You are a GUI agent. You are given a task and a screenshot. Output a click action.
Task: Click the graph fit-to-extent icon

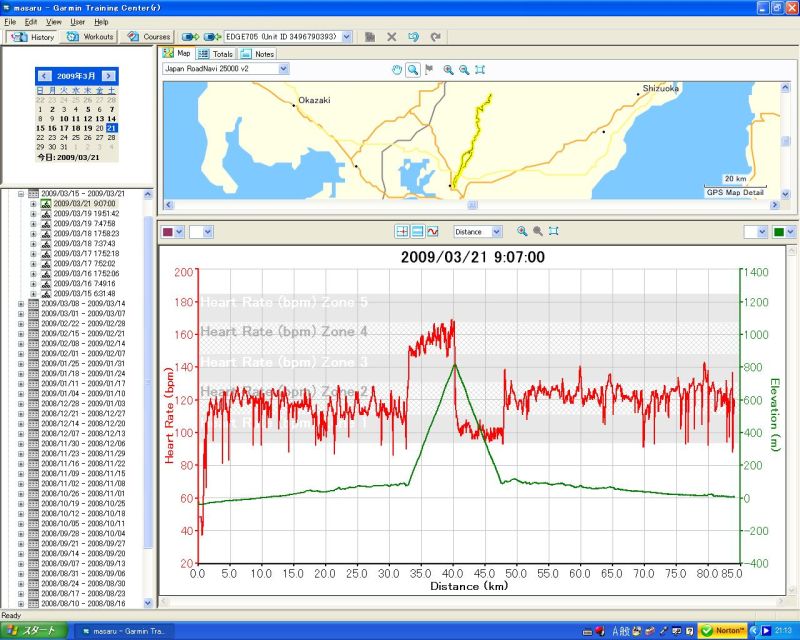click(x=554, y=231)
